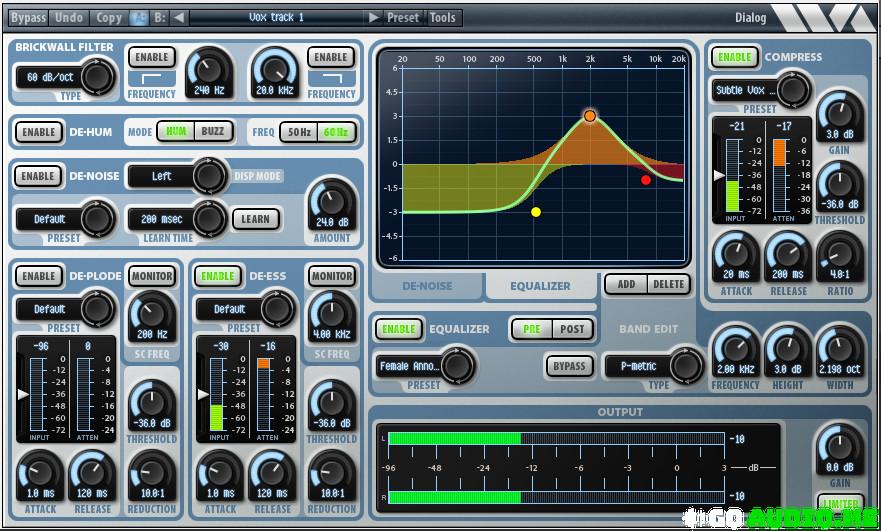The width and height of the screenshot is (881, 531).
Task: Select the B preset slot
Action: pos(160,17)
